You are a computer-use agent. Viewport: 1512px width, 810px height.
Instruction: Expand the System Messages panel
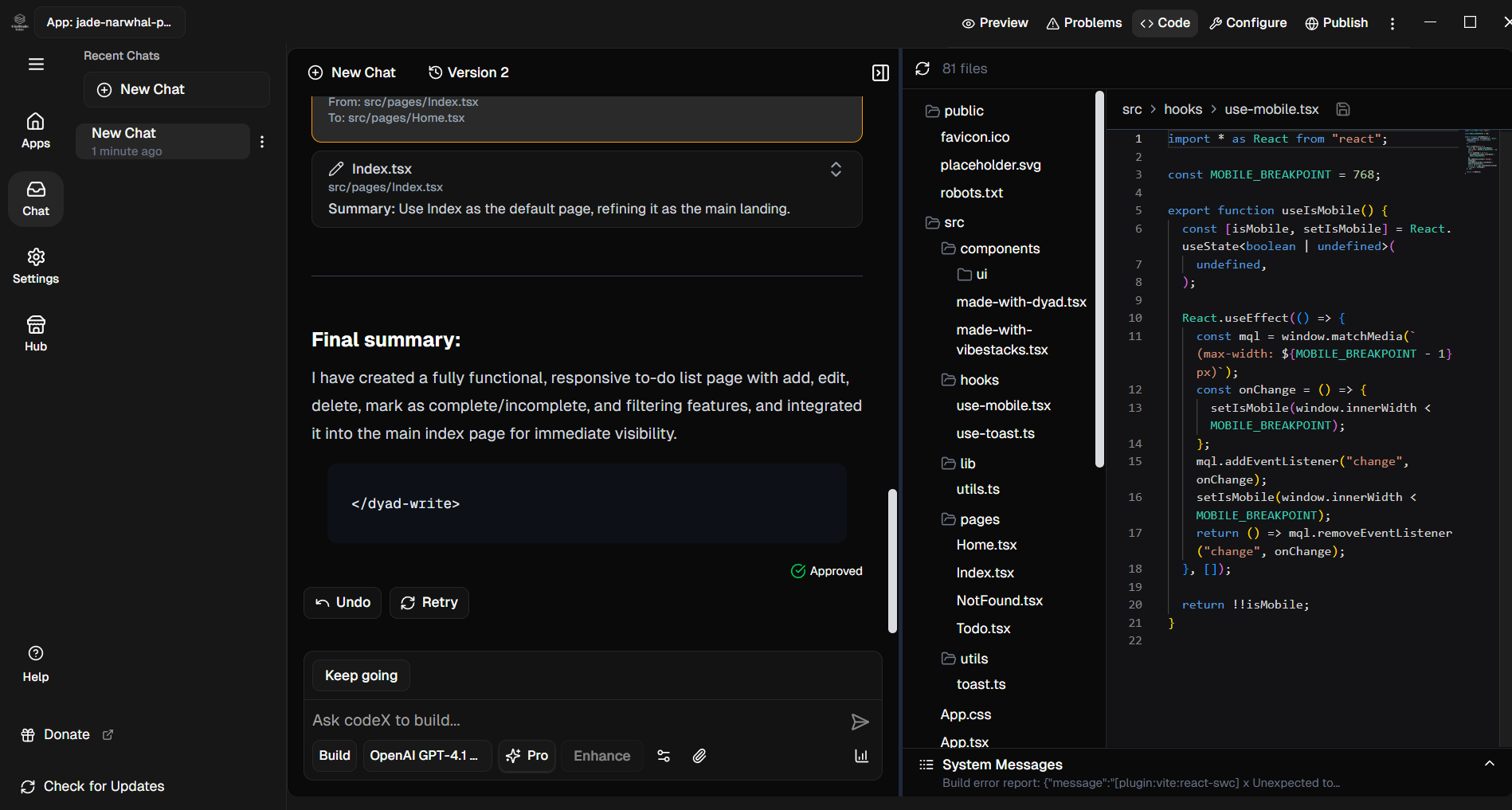pyautogui.click(x=1489, y=764)
